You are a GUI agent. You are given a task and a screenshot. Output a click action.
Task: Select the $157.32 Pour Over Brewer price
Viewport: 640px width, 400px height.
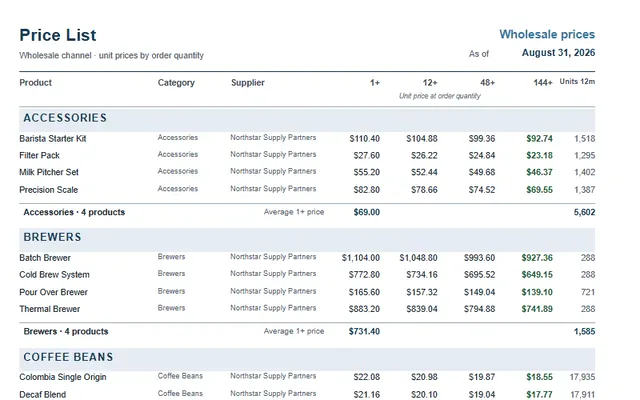(422, 292)
